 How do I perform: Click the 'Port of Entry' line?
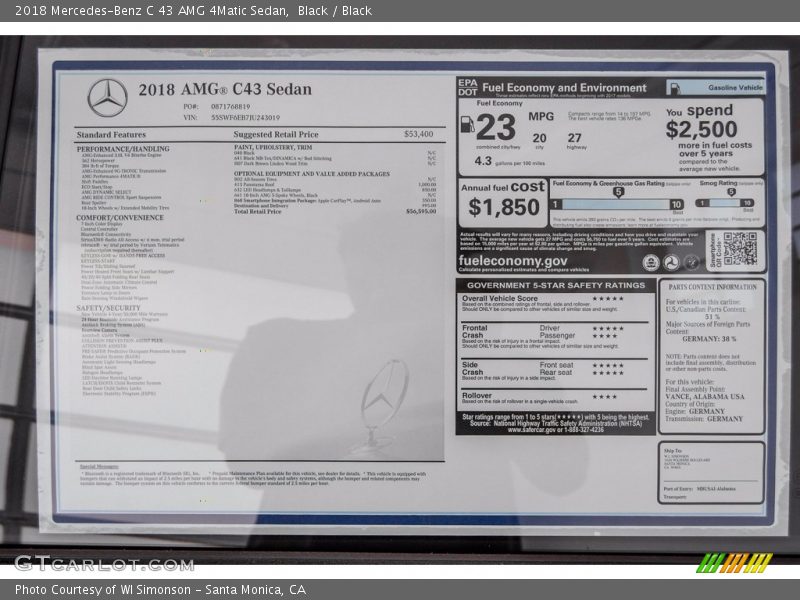699,489
